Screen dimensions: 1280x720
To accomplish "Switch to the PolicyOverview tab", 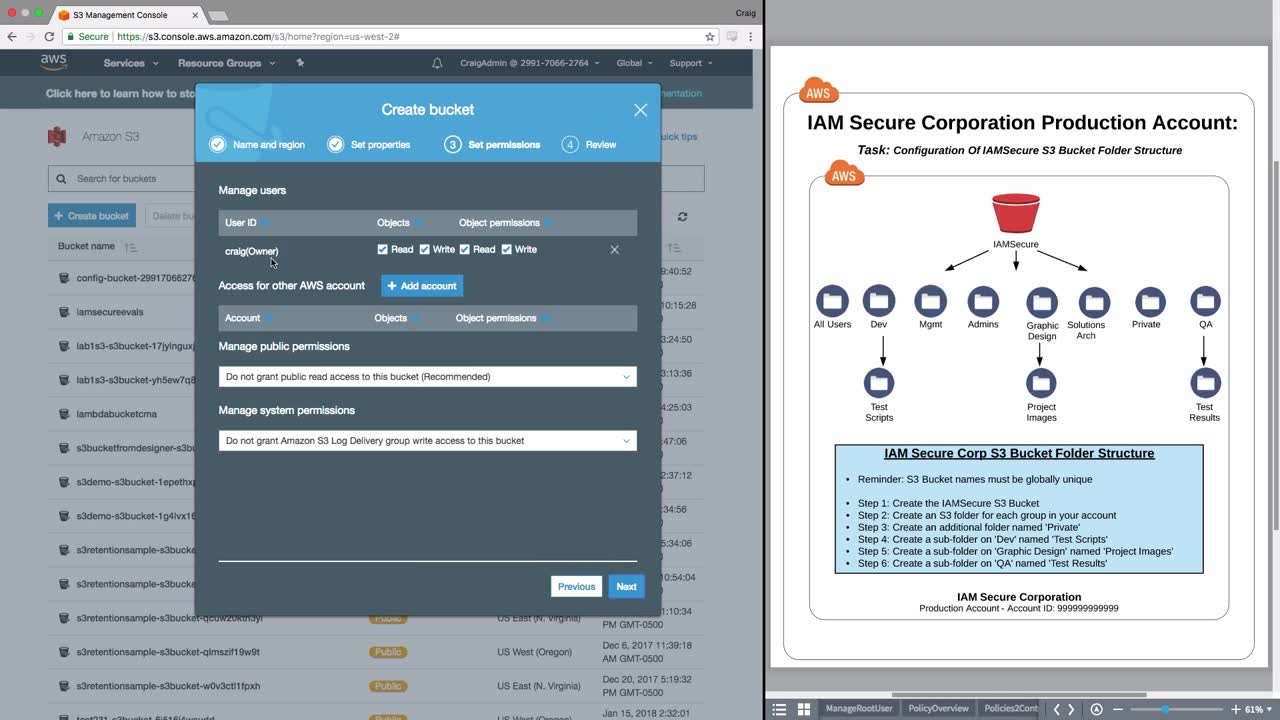I will click(x=938, y=709).
